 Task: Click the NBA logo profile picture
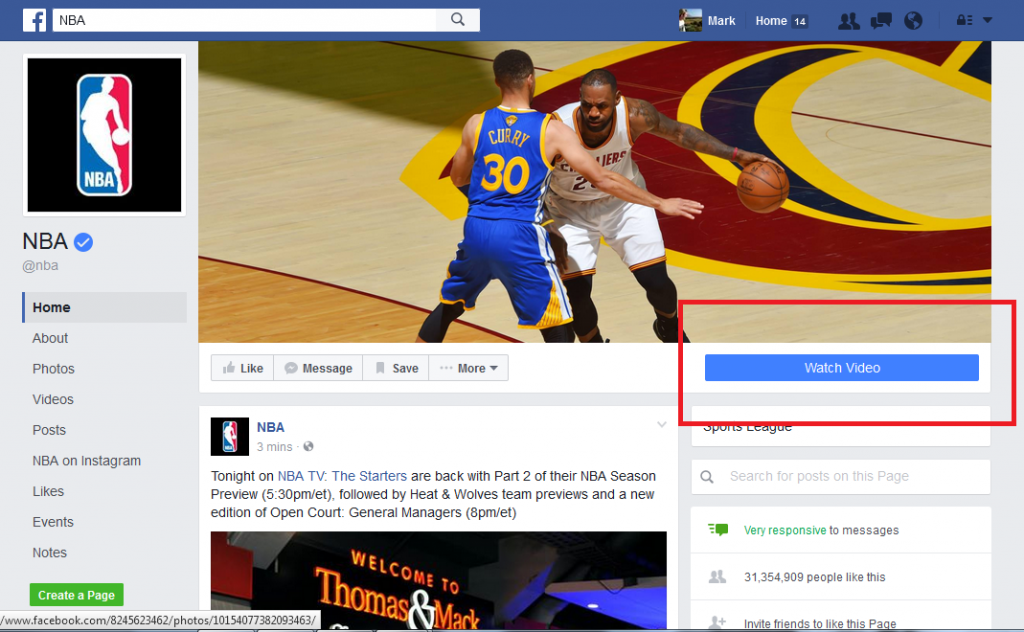pos(104,135)
